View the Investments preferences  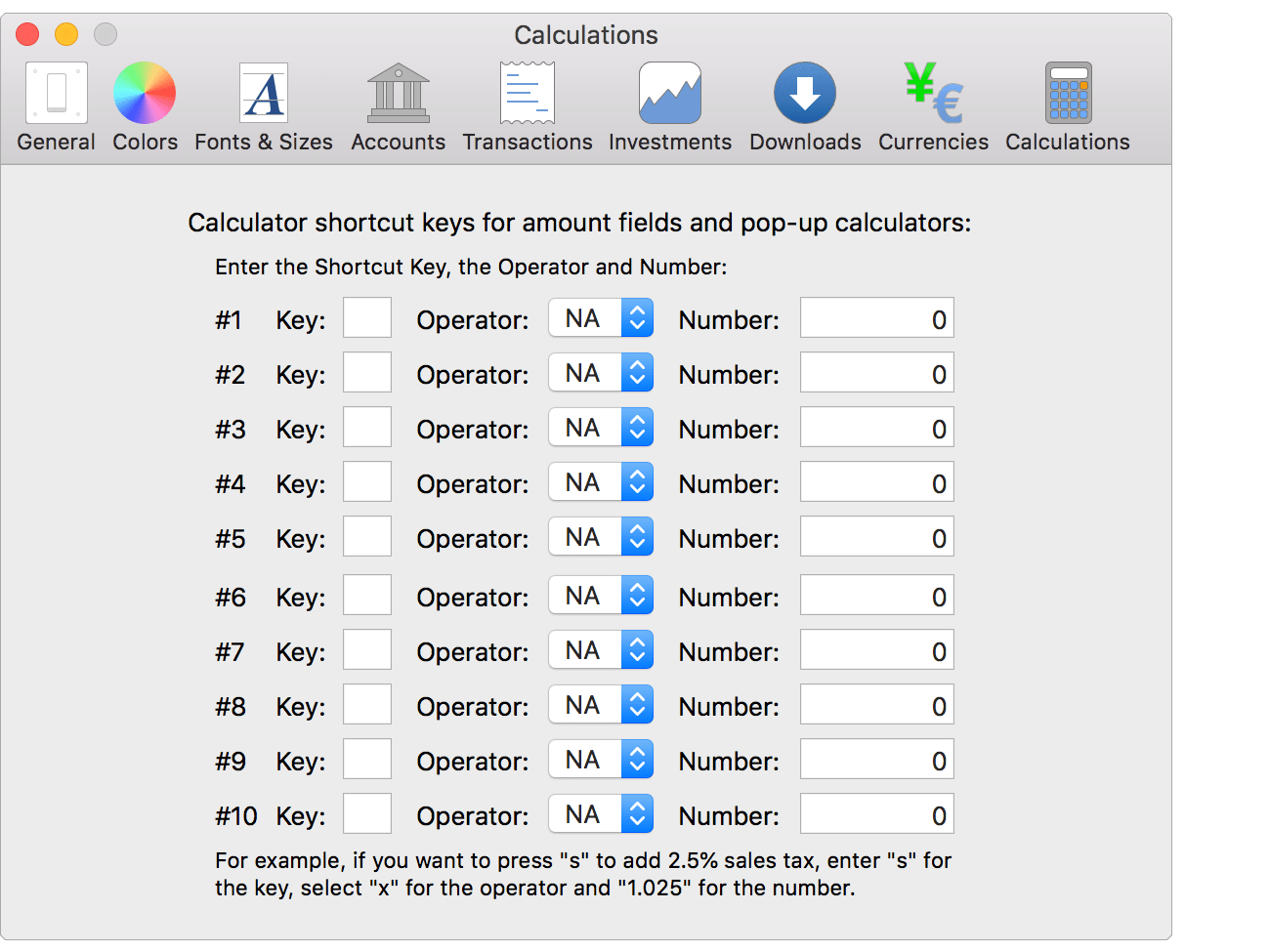(x=670, y=103)
